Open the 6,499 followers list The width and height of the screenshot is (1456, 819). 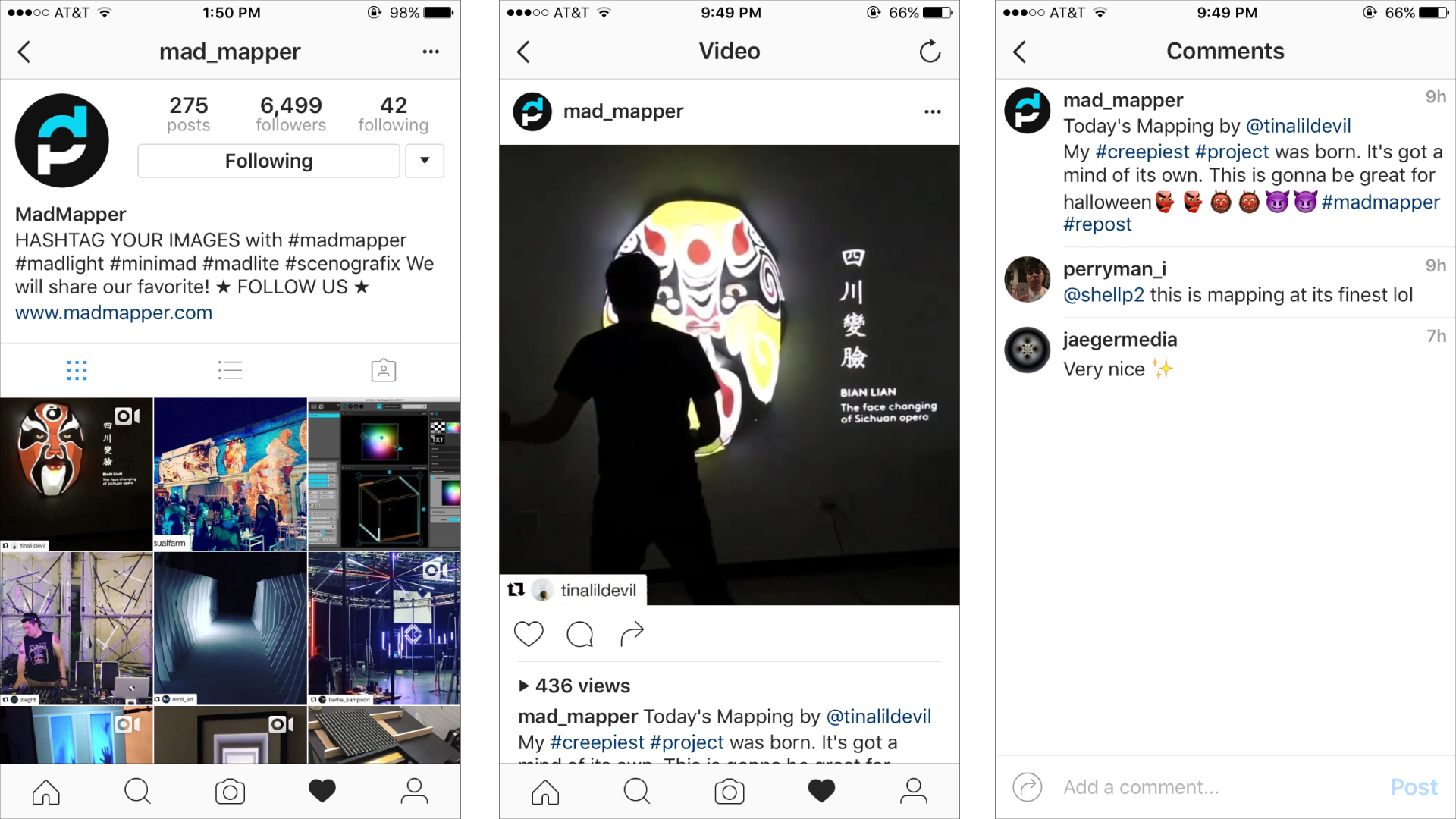click(290, 114)
